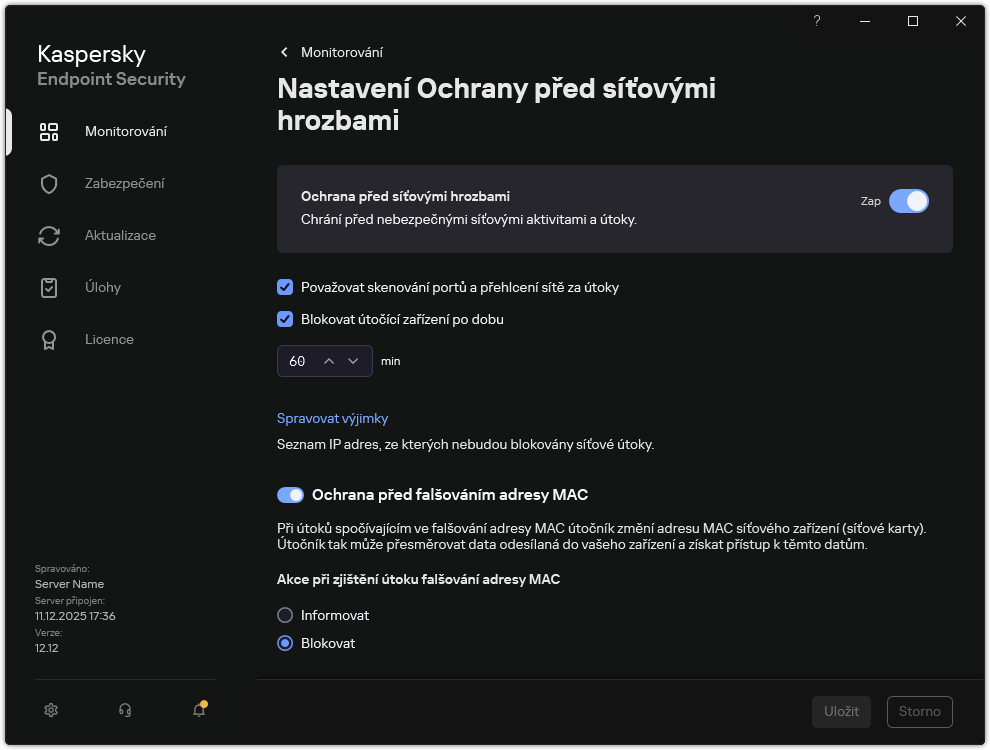Screen dimensions: 990x750
Task: Open Licence using the key icon
Action: pyautogui.click(x=49, y=339)
